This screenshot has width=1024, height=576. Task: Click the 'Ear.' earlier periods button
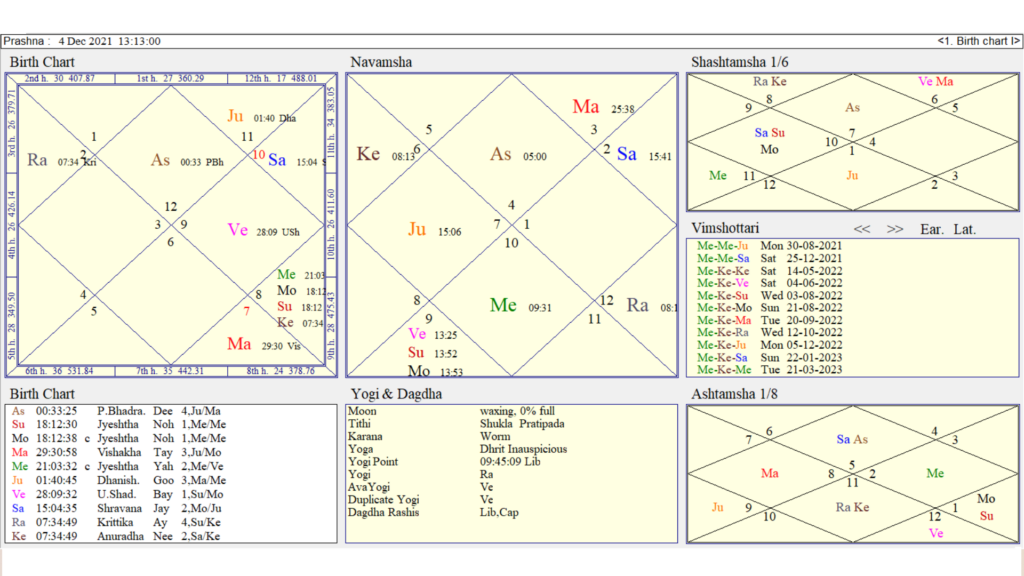[932, 229]
